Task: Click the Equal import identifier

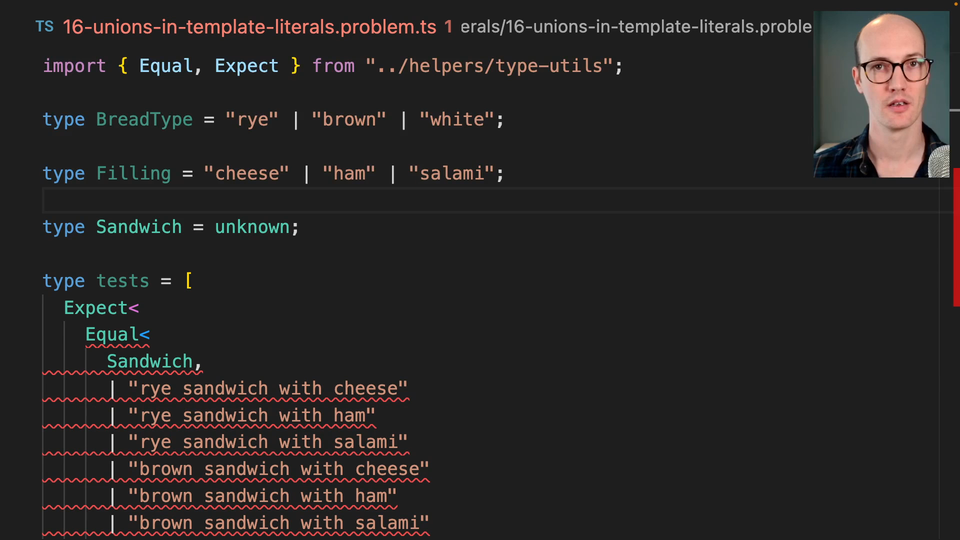Action: pos(170,66)
